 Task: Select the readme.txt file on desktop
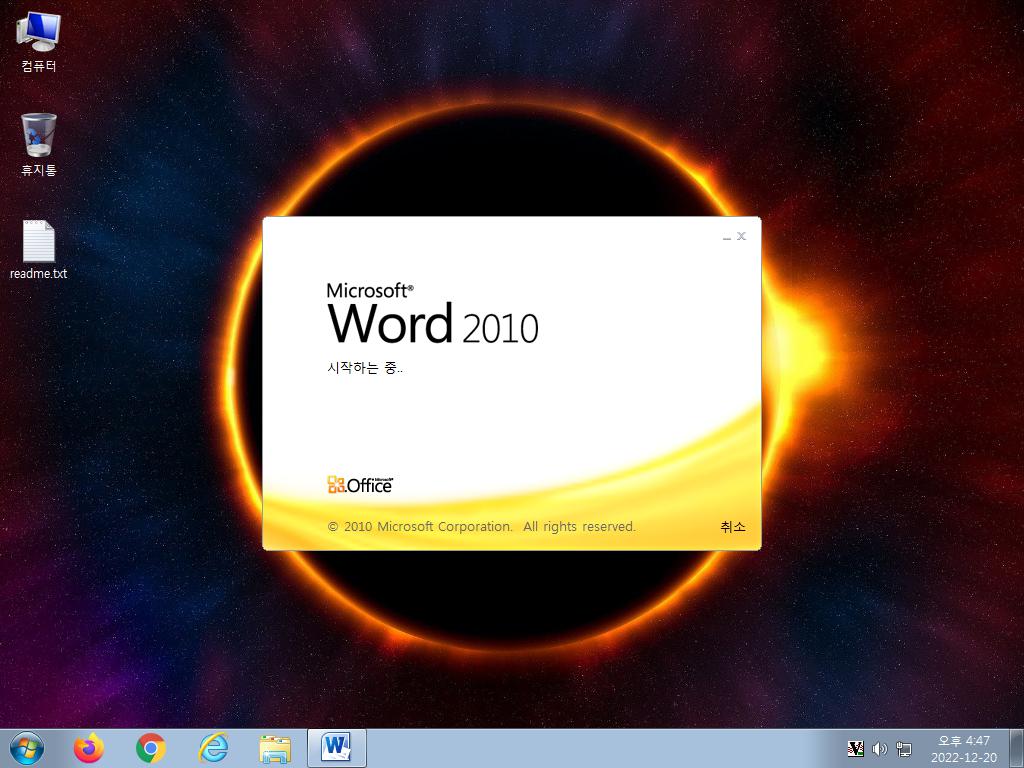pos(39,249)
